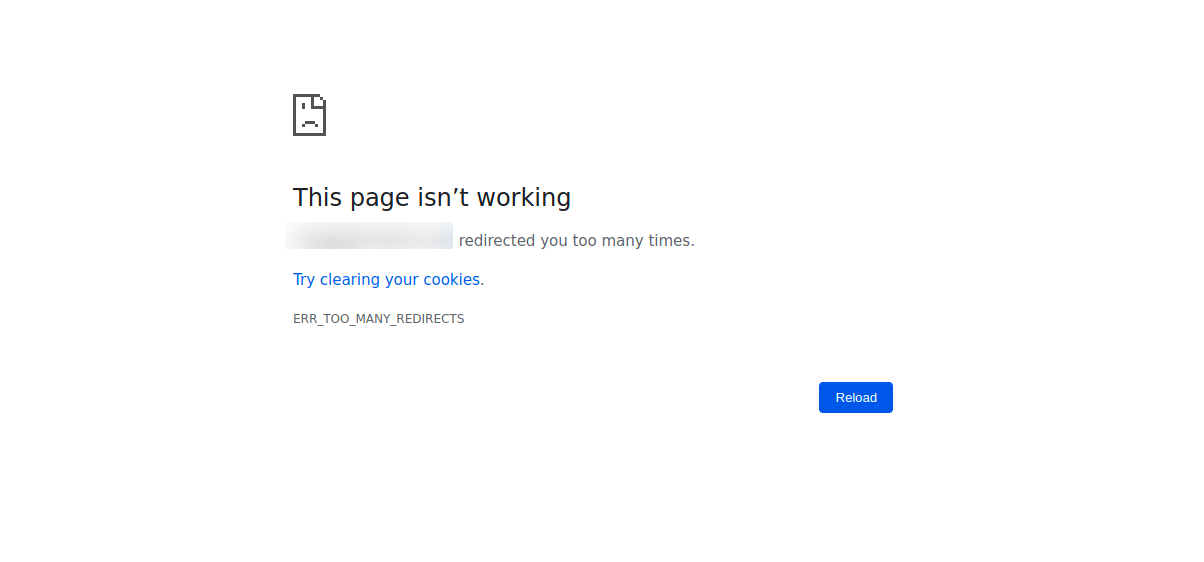Click the sad mouth on the page icon
This screenshot has width=1204, height=562.
pyautogui.click(x=310, y=123)
